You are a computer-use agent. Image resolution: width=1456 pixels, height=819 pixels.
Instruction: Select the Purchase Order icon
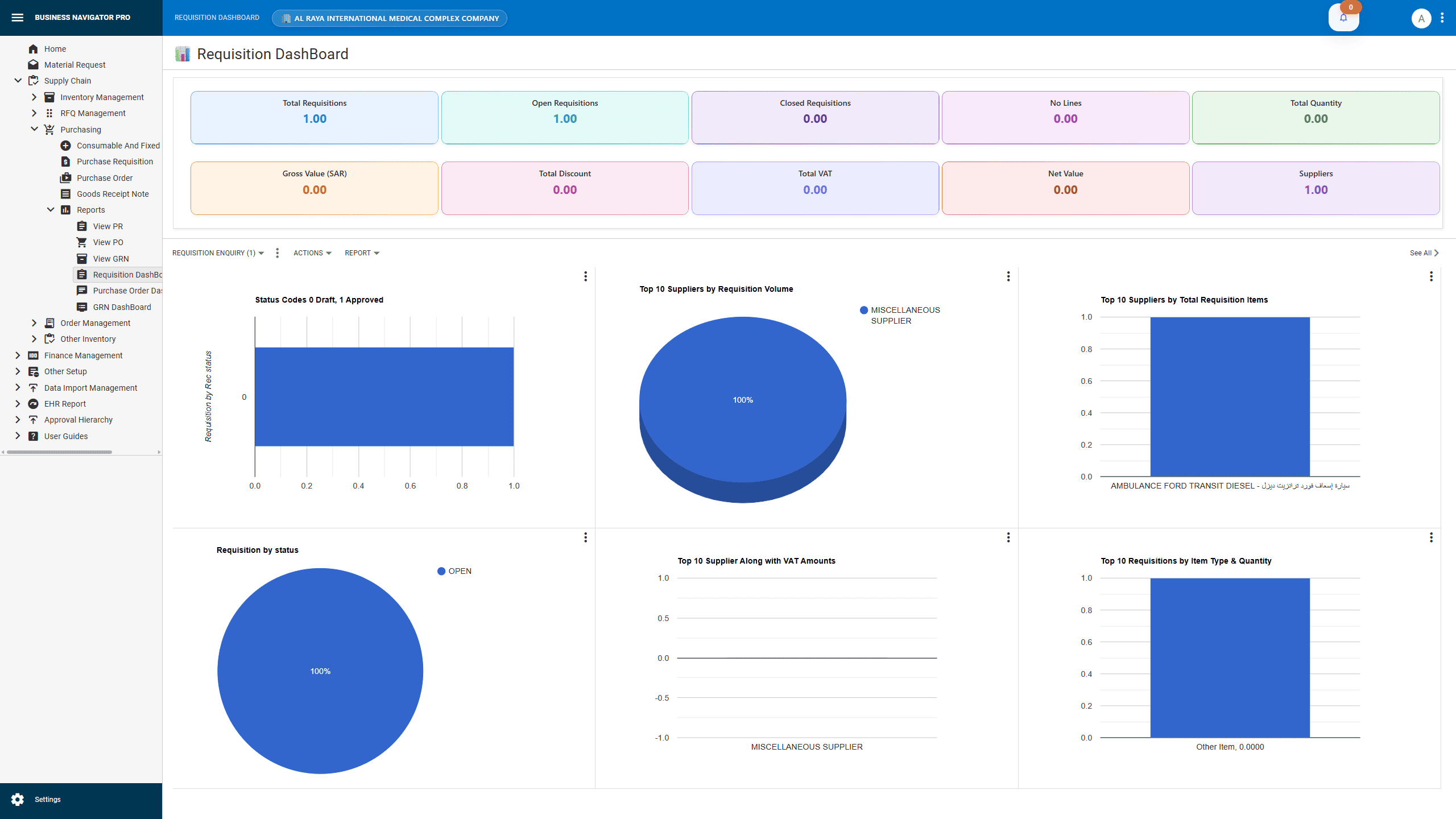[x=64, y=177]
